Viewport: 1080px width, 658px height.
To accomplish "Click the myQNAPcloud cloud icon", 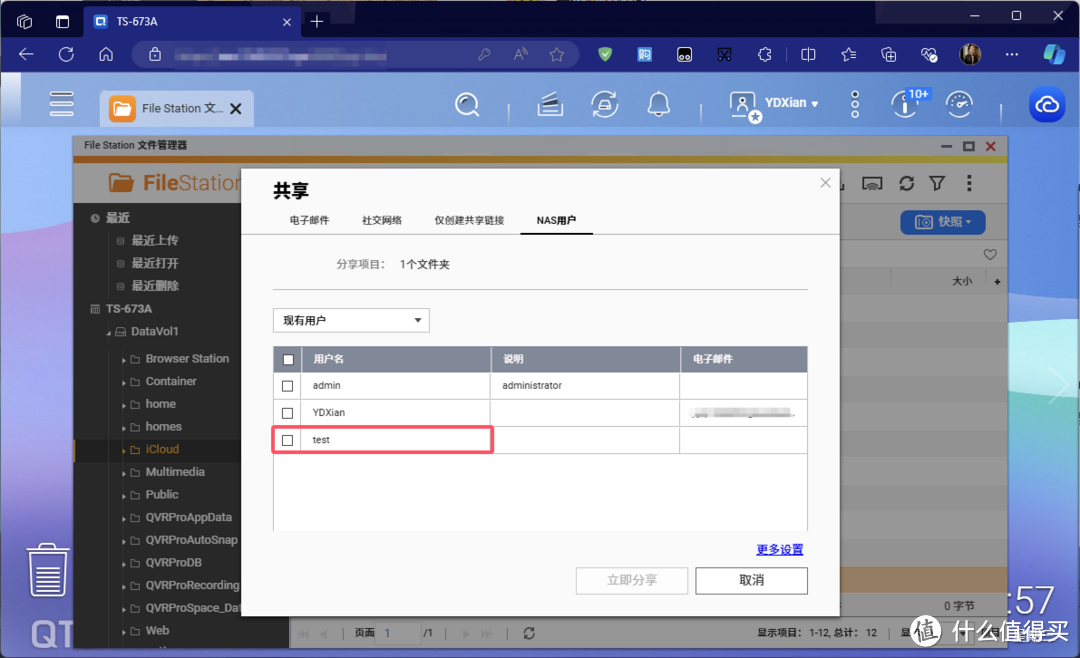I will click(x=1048, y=104).
